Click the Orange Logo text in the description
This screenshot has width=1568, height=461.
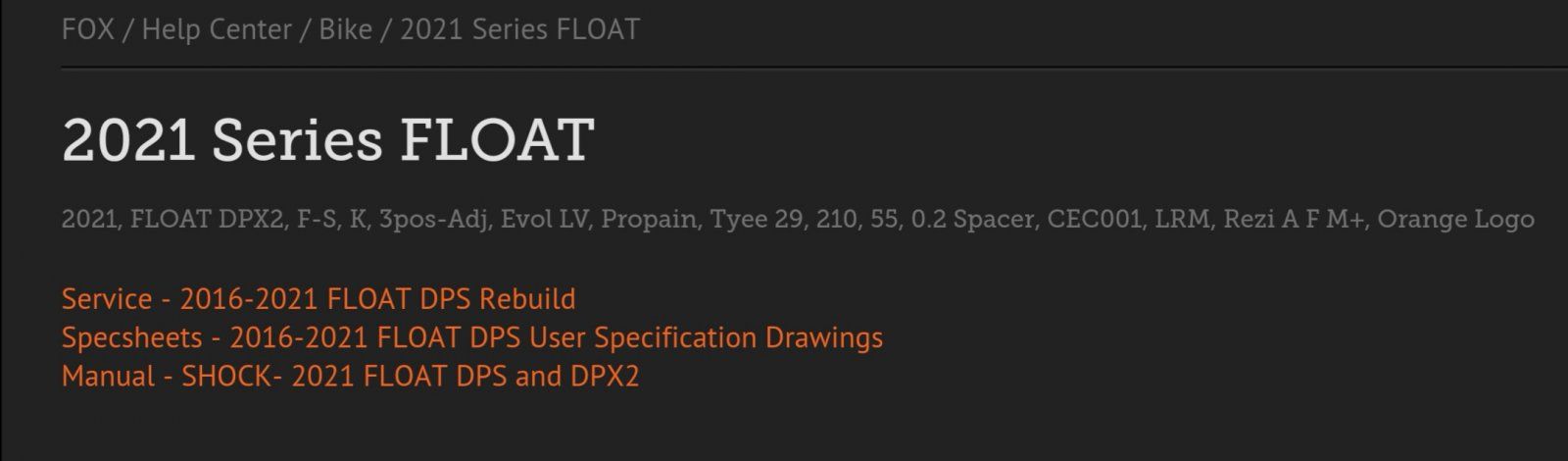(1455, 220)
